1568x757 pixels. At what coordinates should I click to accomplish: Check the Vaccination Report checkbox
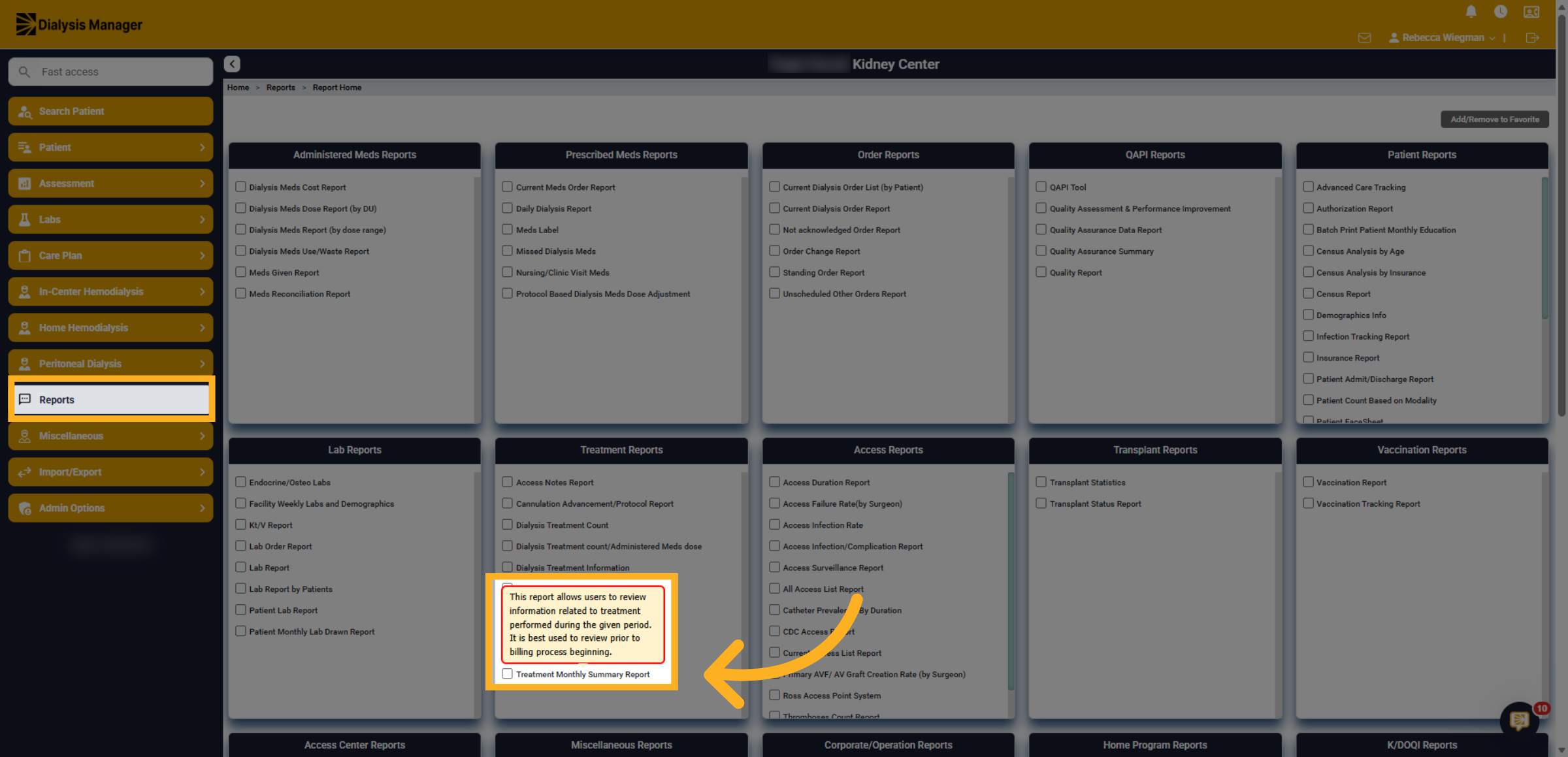[x=1308, y=482]
